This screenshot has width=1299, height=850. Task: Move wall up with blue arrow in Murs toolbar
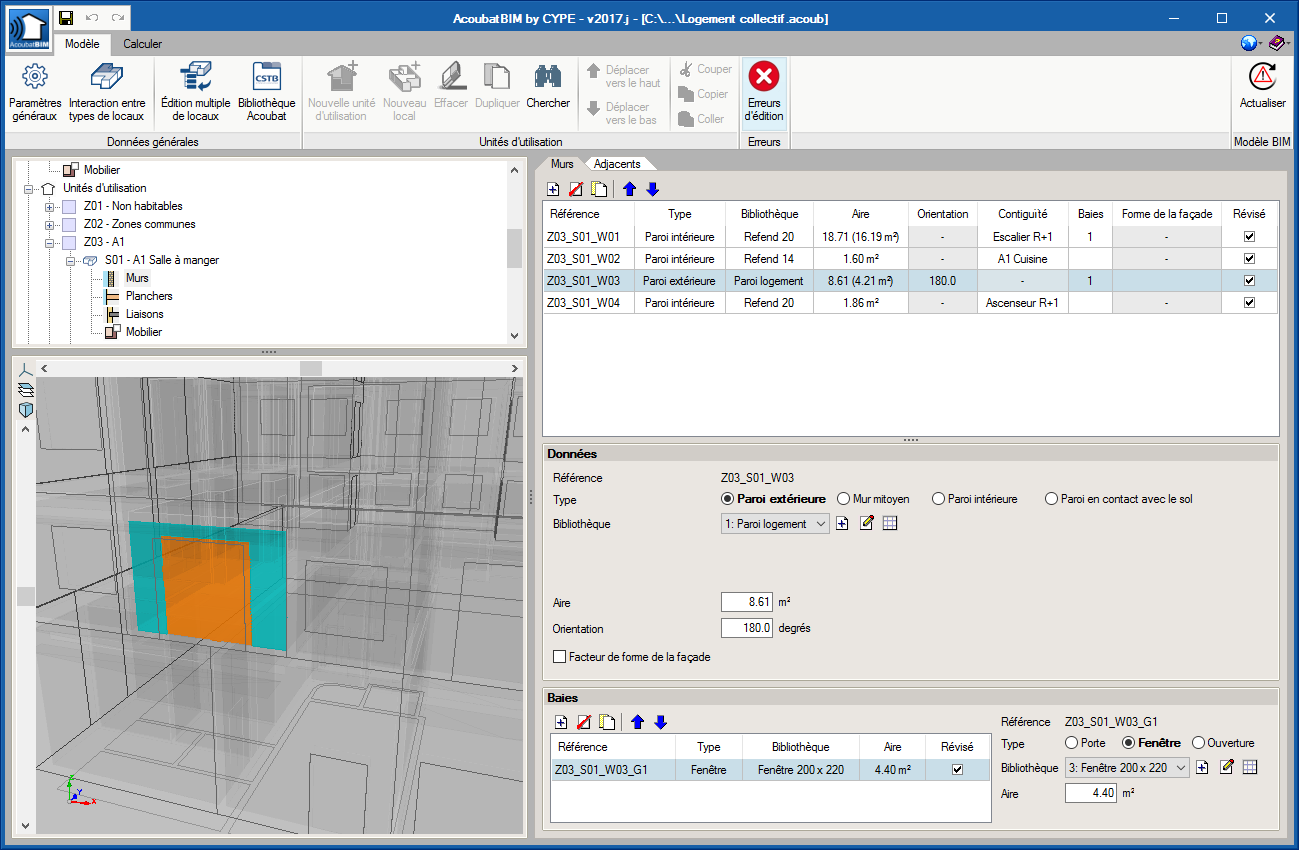tap(630, 189)
